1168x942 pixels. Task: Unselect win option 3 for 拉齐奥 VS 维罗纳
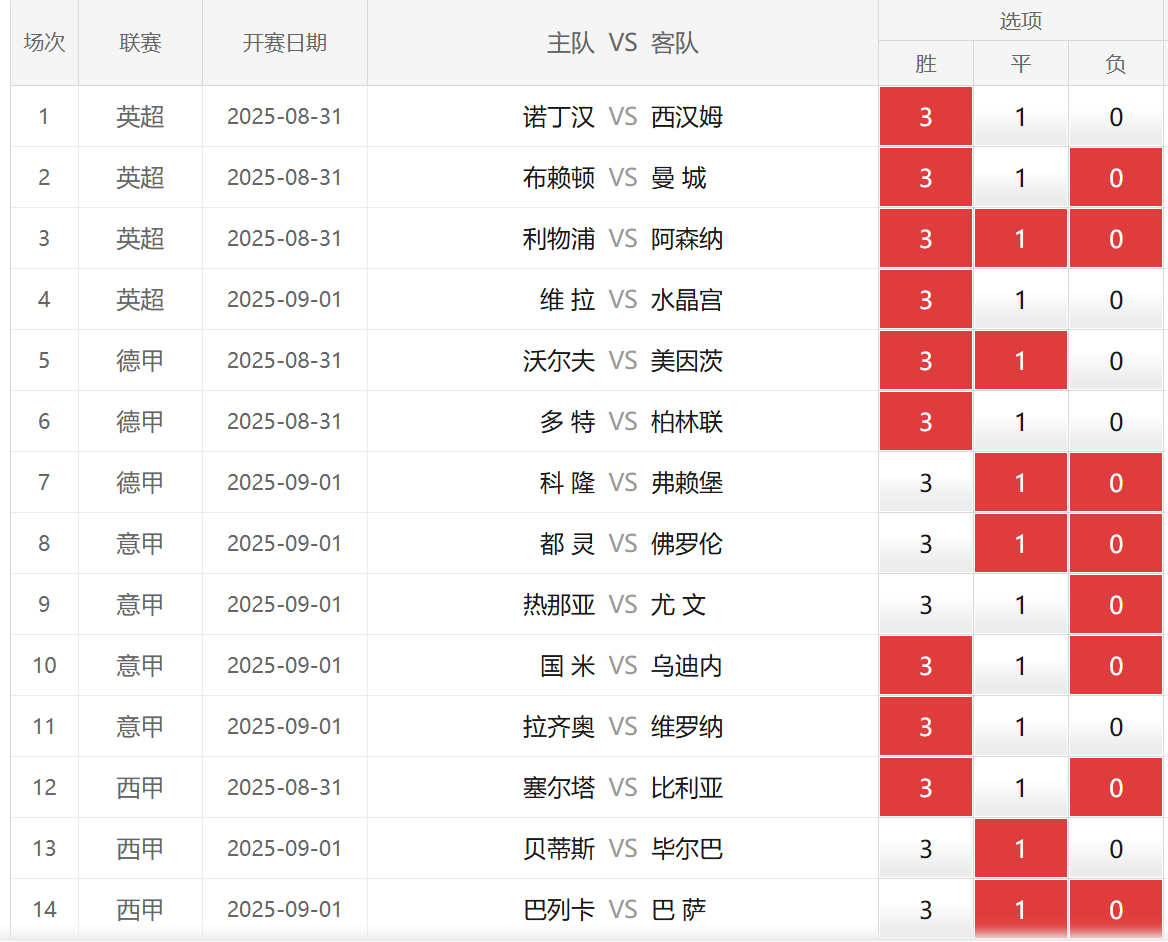click(x=925, y=727)
